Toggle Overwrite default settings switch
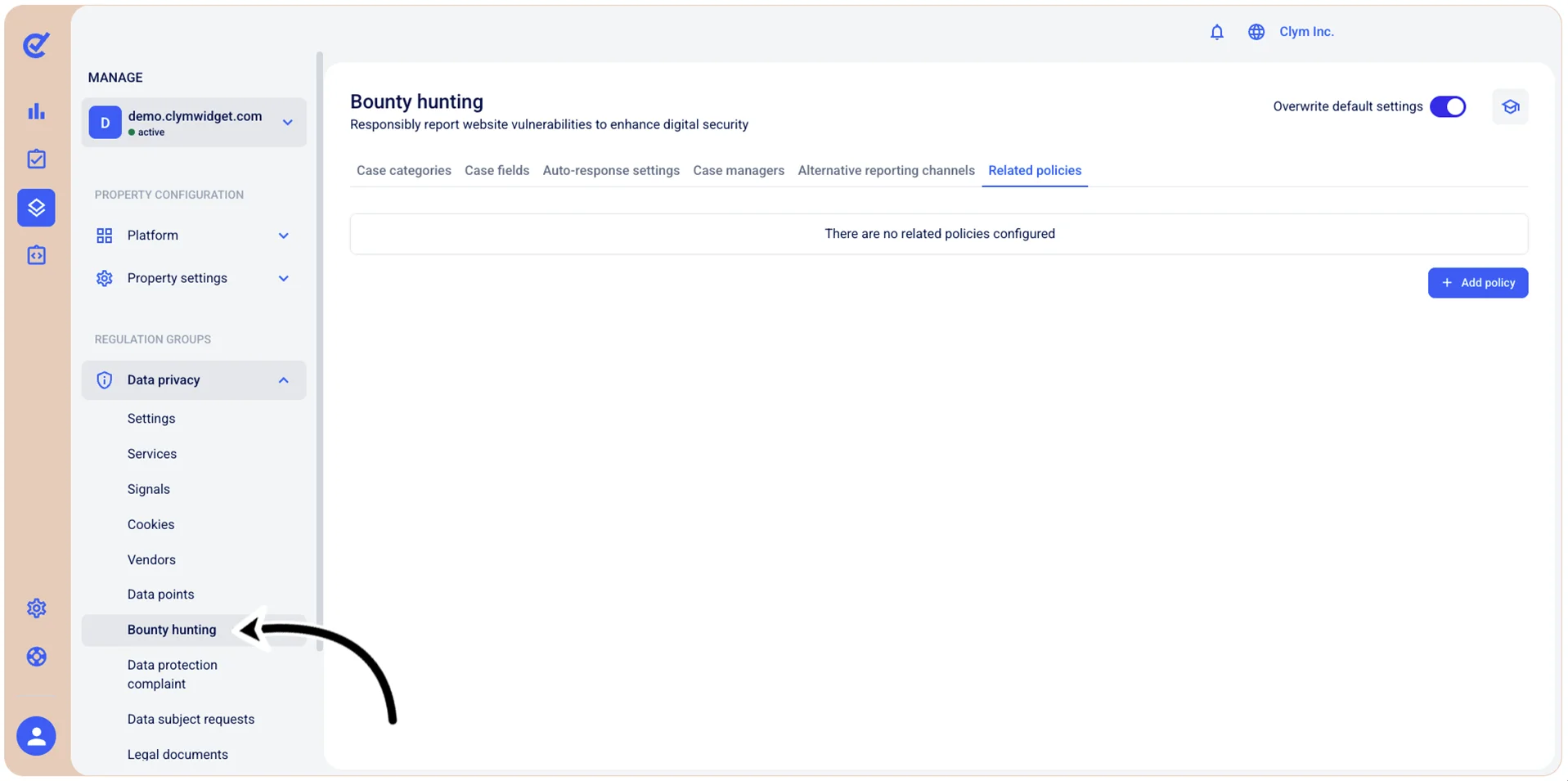The height and width of the screenshot is (781, 1568). point(1448,107)
